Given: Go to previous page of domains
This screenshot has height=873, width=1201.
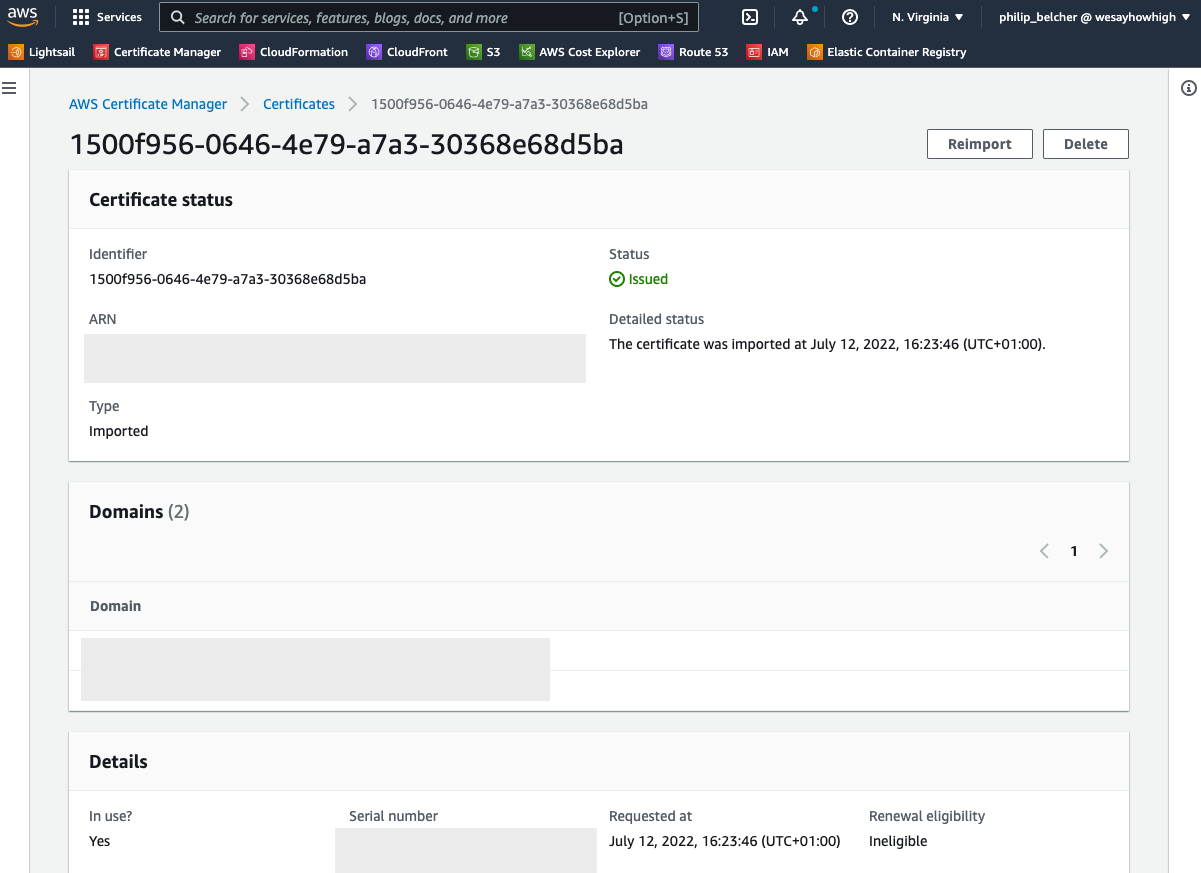Looking at the screenshot, I should tap(1044, 551).
